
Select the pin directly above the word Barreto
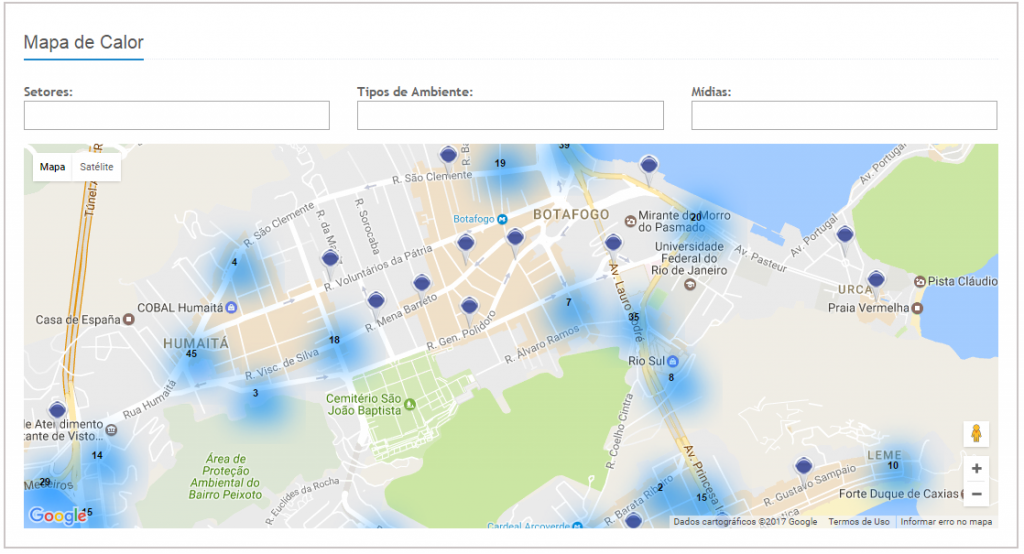422,286
